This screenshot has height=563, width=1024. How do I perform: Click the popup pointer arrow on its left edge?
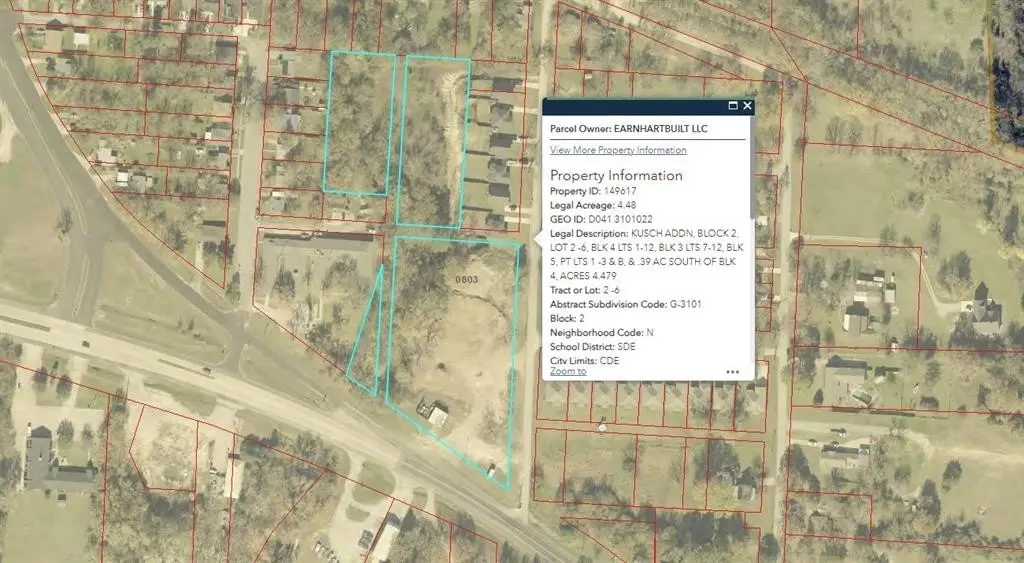pos(537,241)
